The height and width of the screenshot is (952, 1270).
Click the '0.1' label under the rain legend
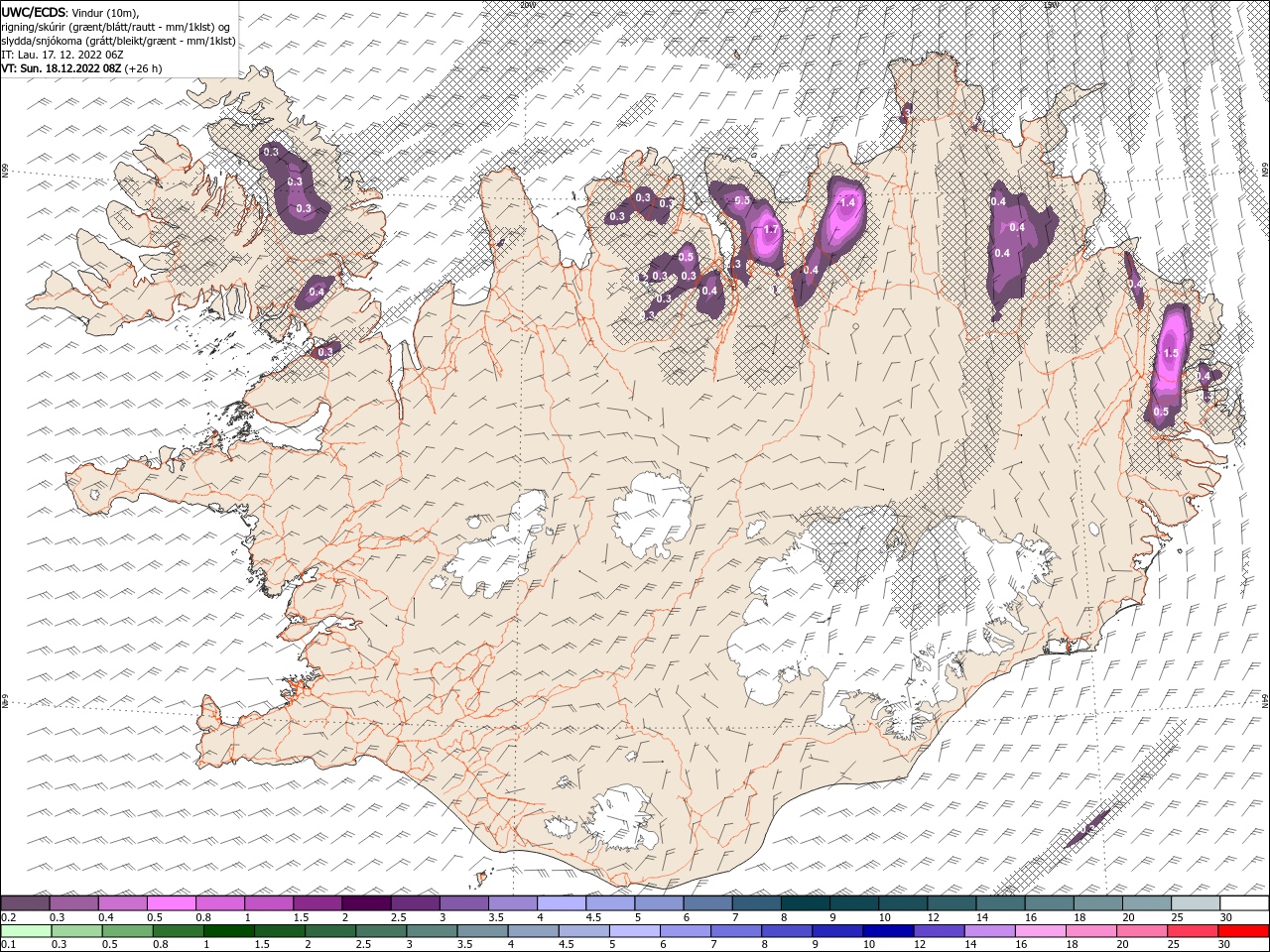(x=9, y=944)
